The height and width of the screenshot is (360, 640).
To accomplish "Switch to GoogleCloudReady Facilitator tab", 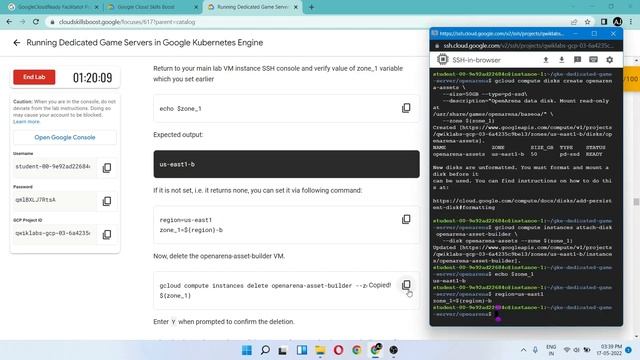I will point(53,7).
